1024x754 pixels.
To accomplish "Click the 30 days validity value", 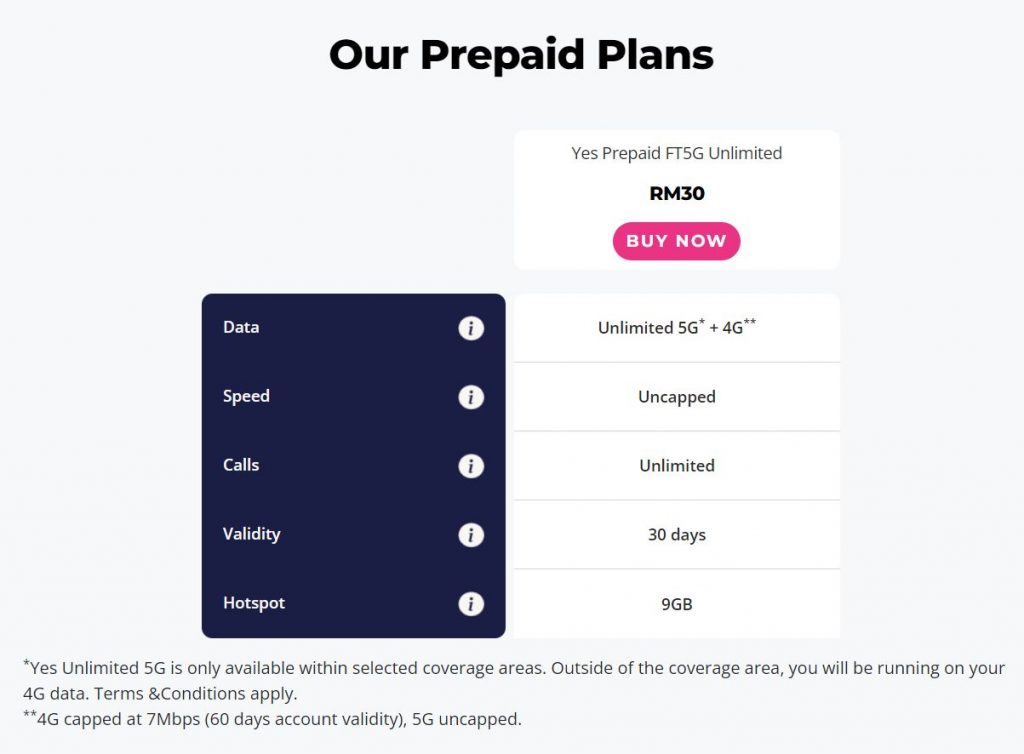I will coord(677,535).
